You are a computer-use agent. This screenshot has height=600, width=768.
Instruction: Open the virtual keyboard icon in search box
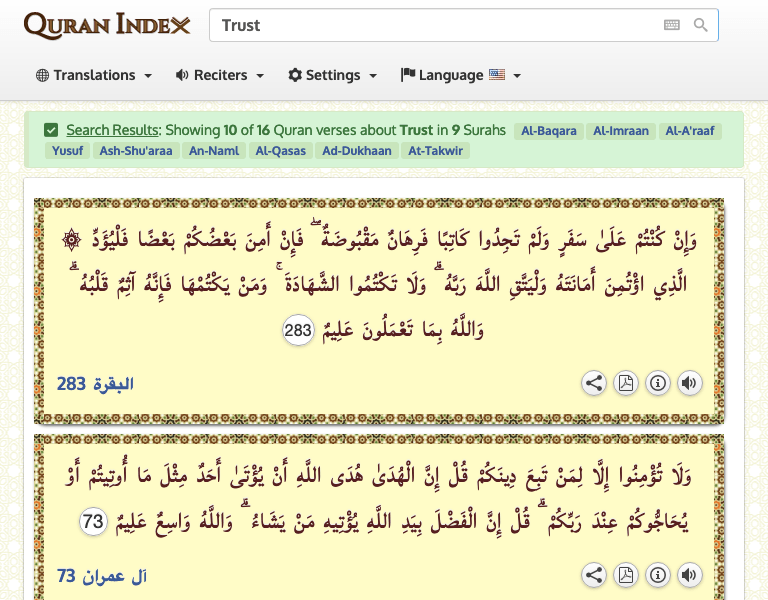(672, 25)
